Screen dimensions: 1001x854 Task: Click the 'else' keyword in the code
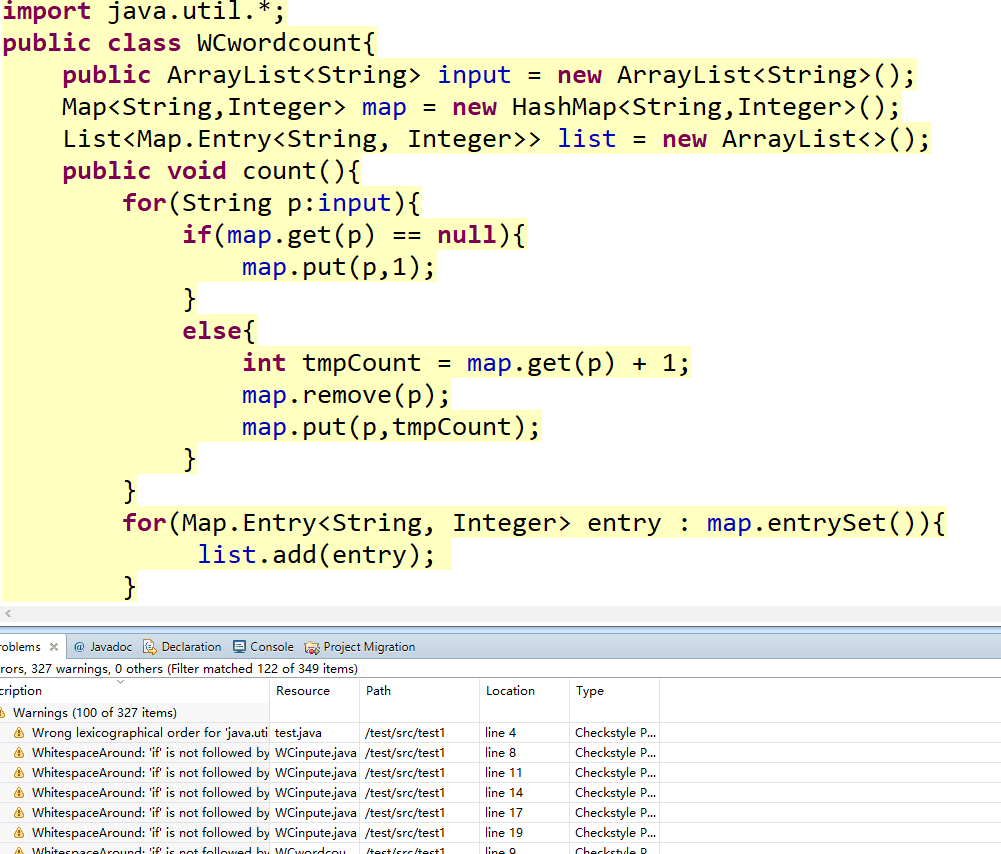point(212,331)
